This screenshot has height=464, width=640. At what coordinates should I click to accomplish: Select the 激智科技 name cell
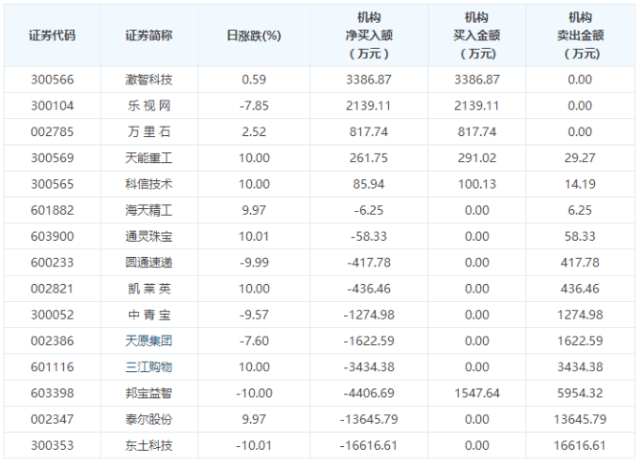[x=149, y=80]
